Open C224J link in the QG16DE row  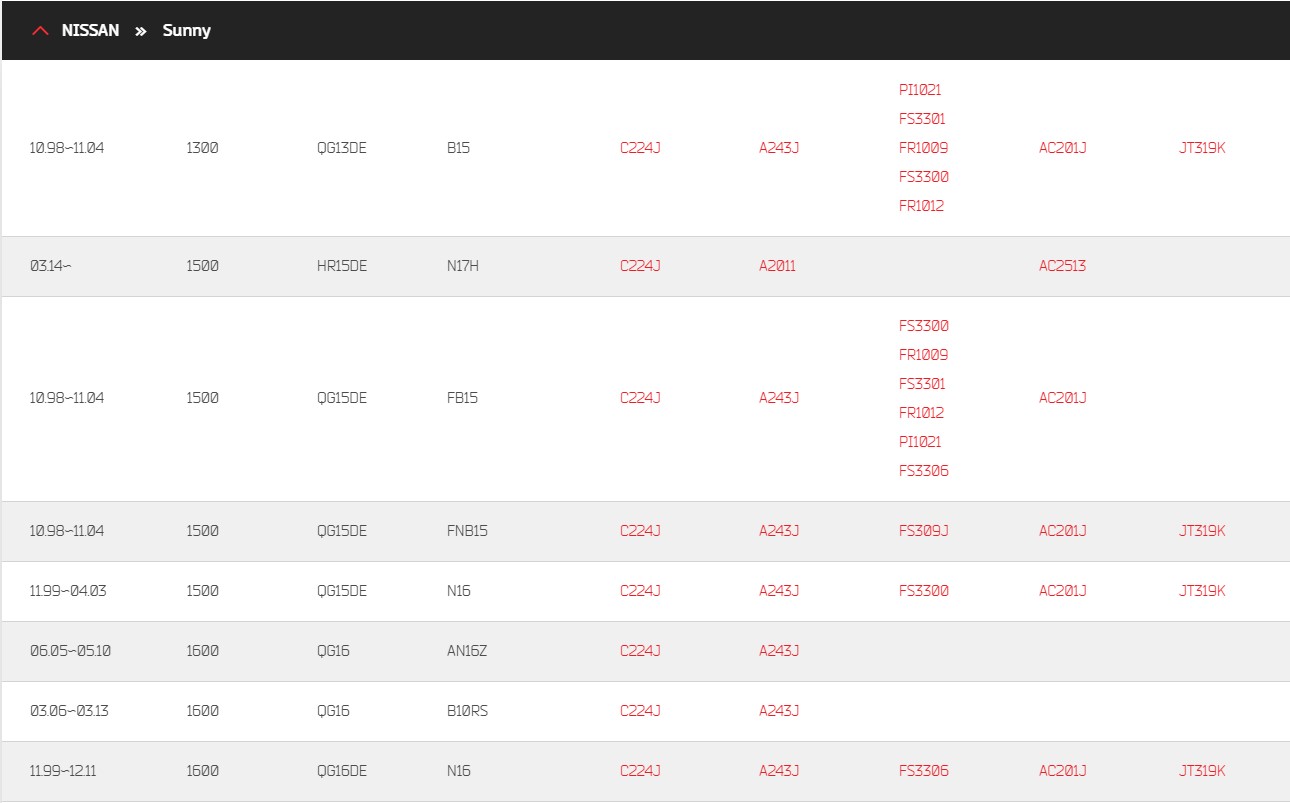click(640, 771)
